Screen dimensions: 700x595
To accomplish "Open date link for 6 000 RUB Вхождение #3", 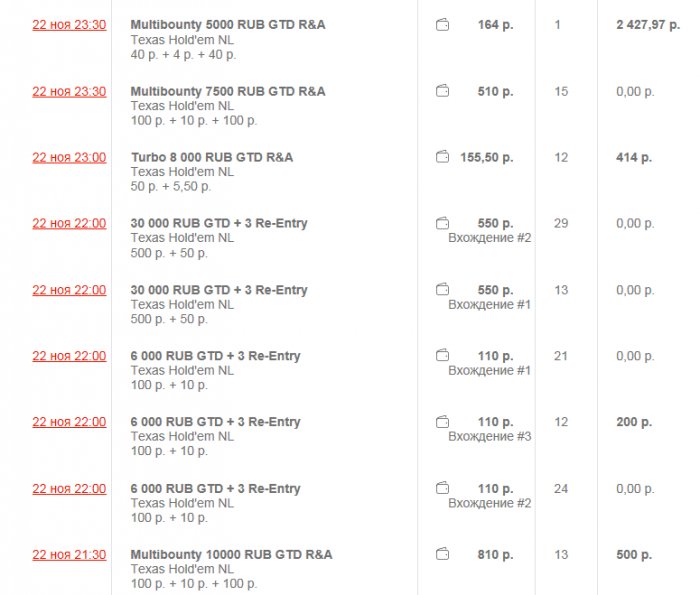I will [x=69, y=422].
